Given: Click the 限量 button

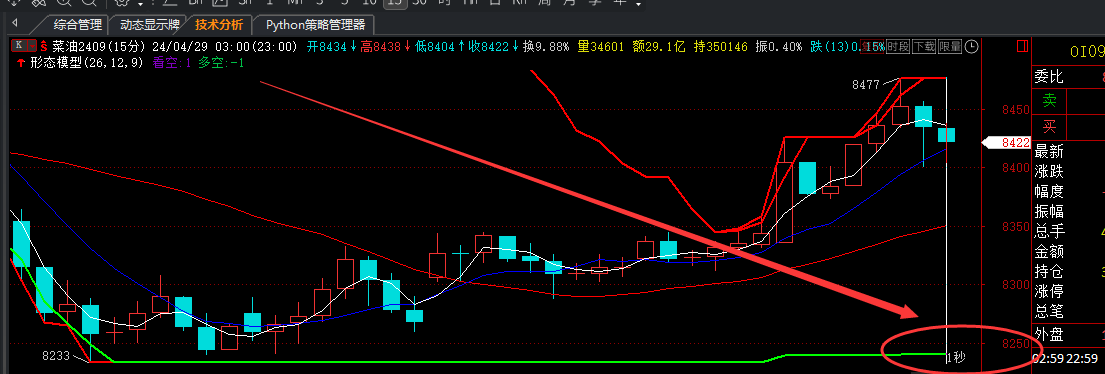Looking at the screenshot, I should pos(949,46).
